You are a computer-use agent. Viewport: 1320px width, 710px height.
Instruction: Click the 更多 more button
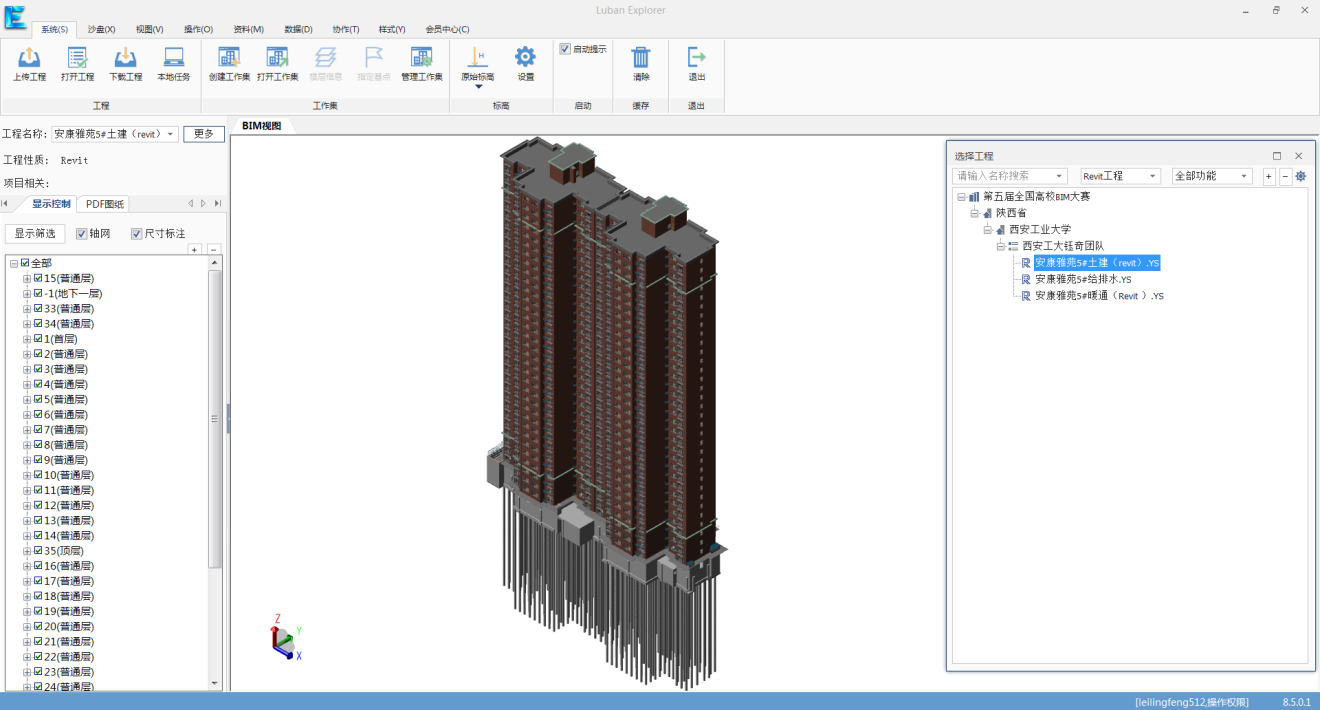click(204, 134)
